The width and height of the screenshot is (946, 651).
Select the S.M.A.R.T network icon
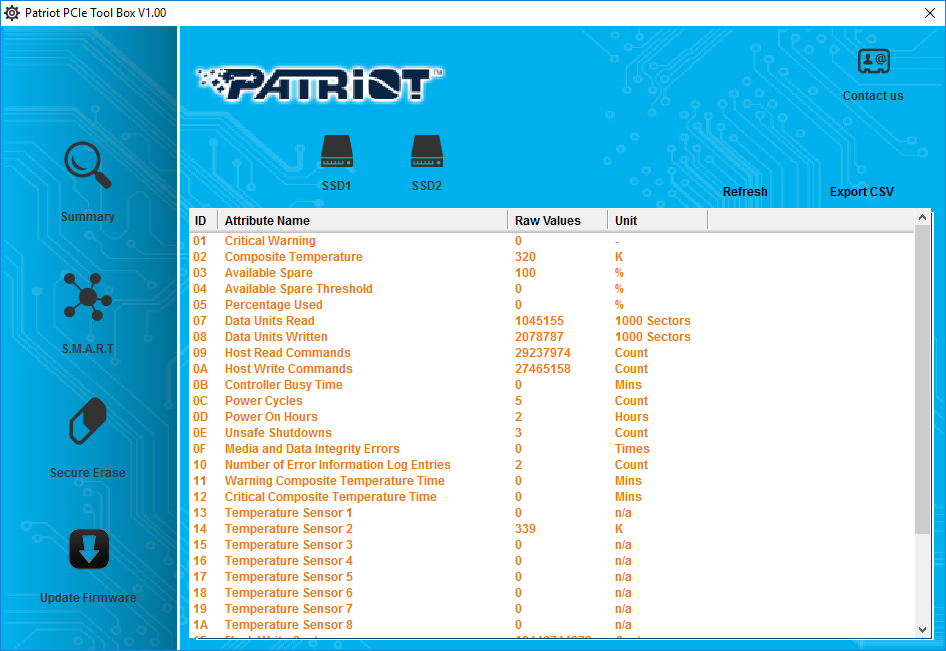coord(87,296)
